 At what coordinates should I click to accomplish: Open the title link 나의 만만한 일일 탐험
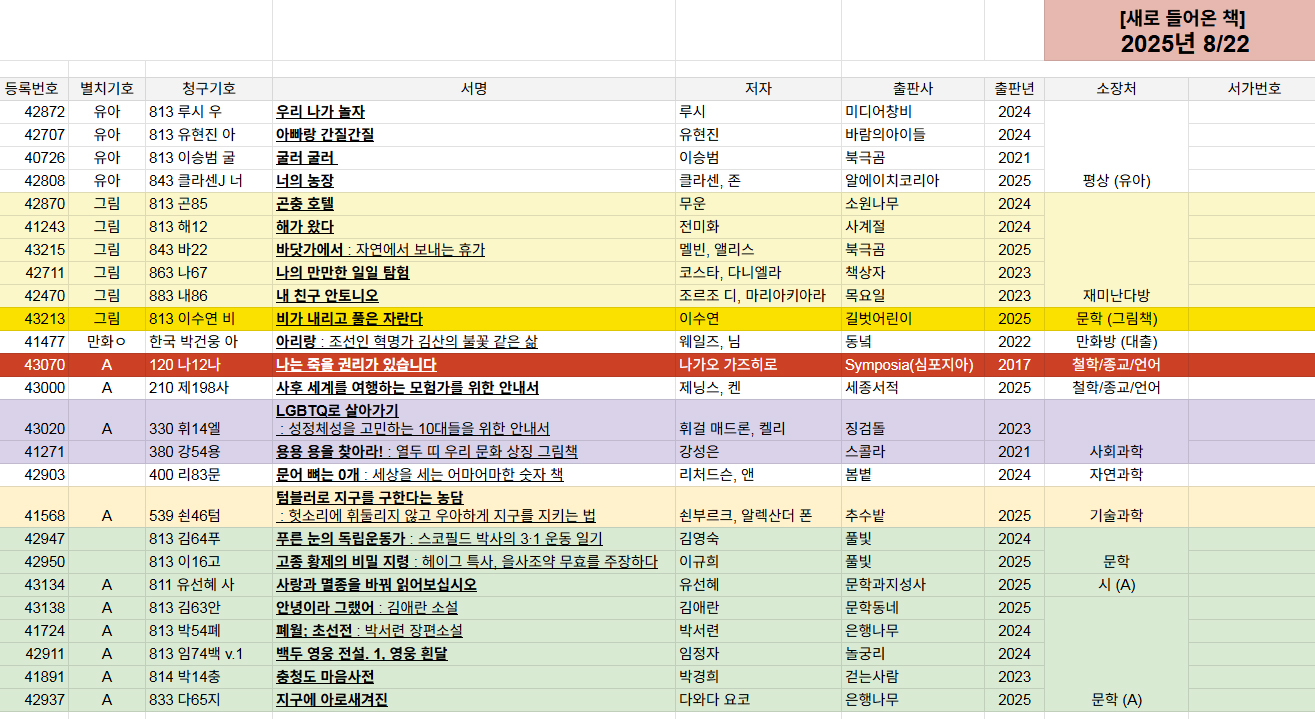pos(342,273)
